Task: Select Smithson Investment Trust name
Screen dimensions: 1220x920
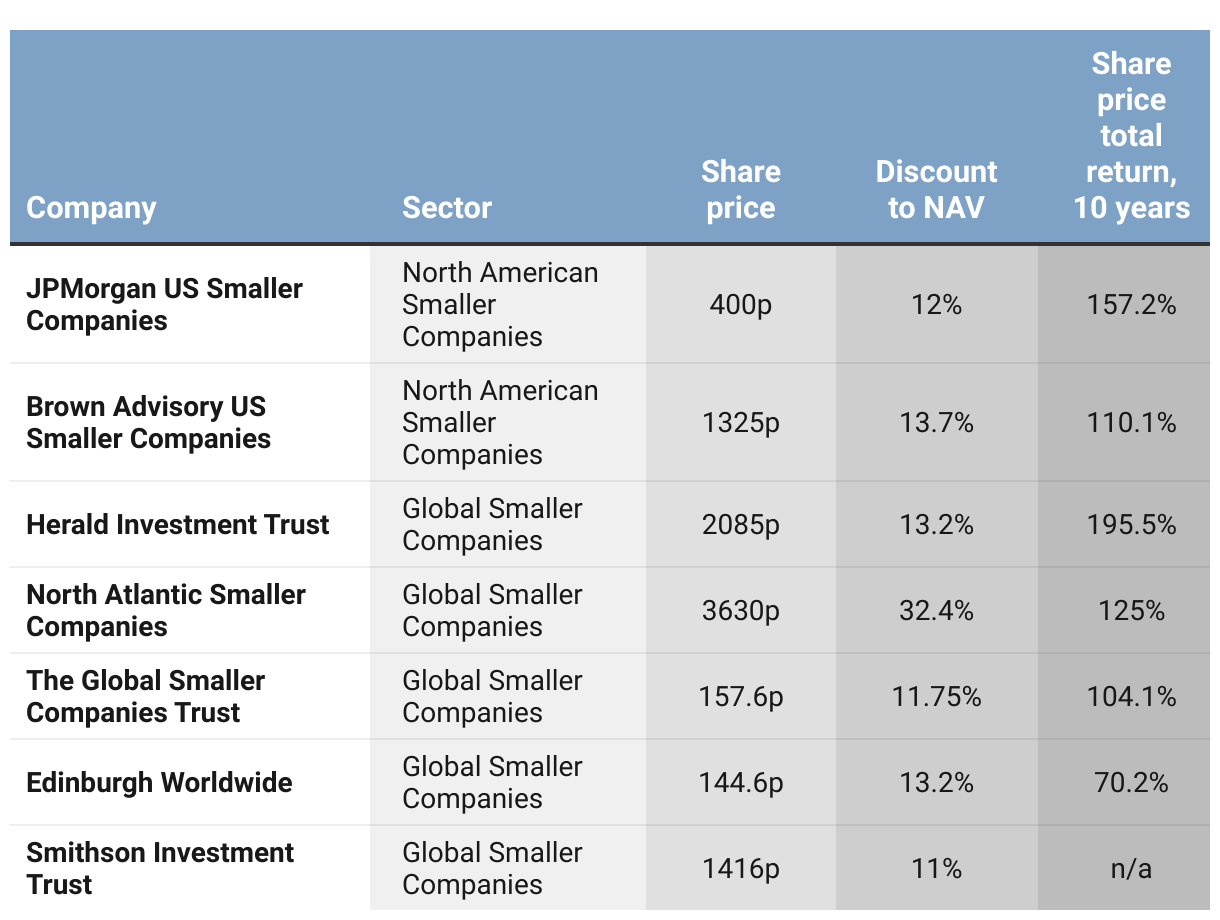Action: pos(160,869)
